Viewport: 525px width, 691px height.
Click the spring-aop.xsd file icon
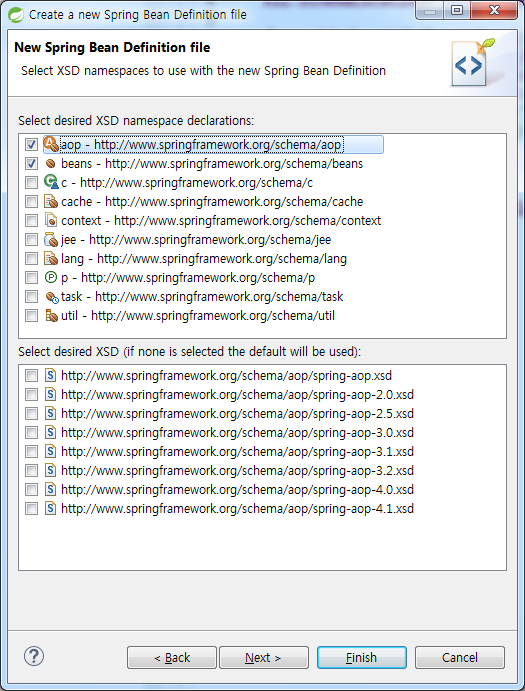tap(51, 375)
